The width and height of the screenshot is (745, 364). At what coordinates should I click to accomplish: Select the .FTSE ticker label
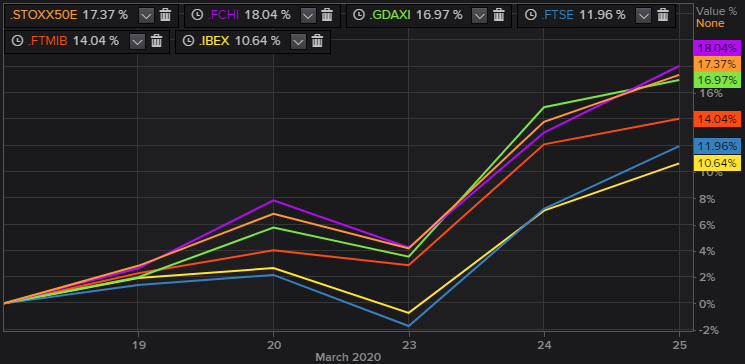[x=557, y=15]
